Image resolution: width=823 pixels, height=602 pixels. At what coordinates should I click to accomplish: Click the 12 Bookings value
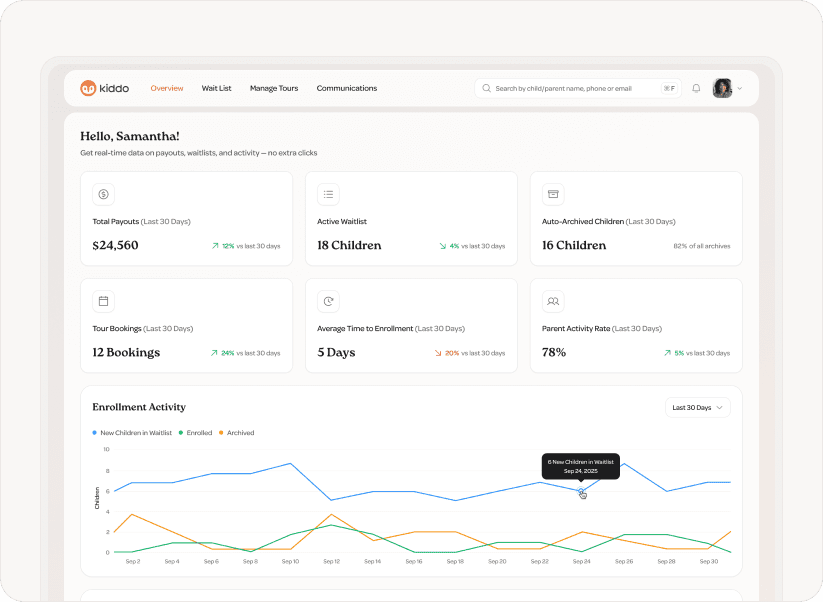[126, 352]
